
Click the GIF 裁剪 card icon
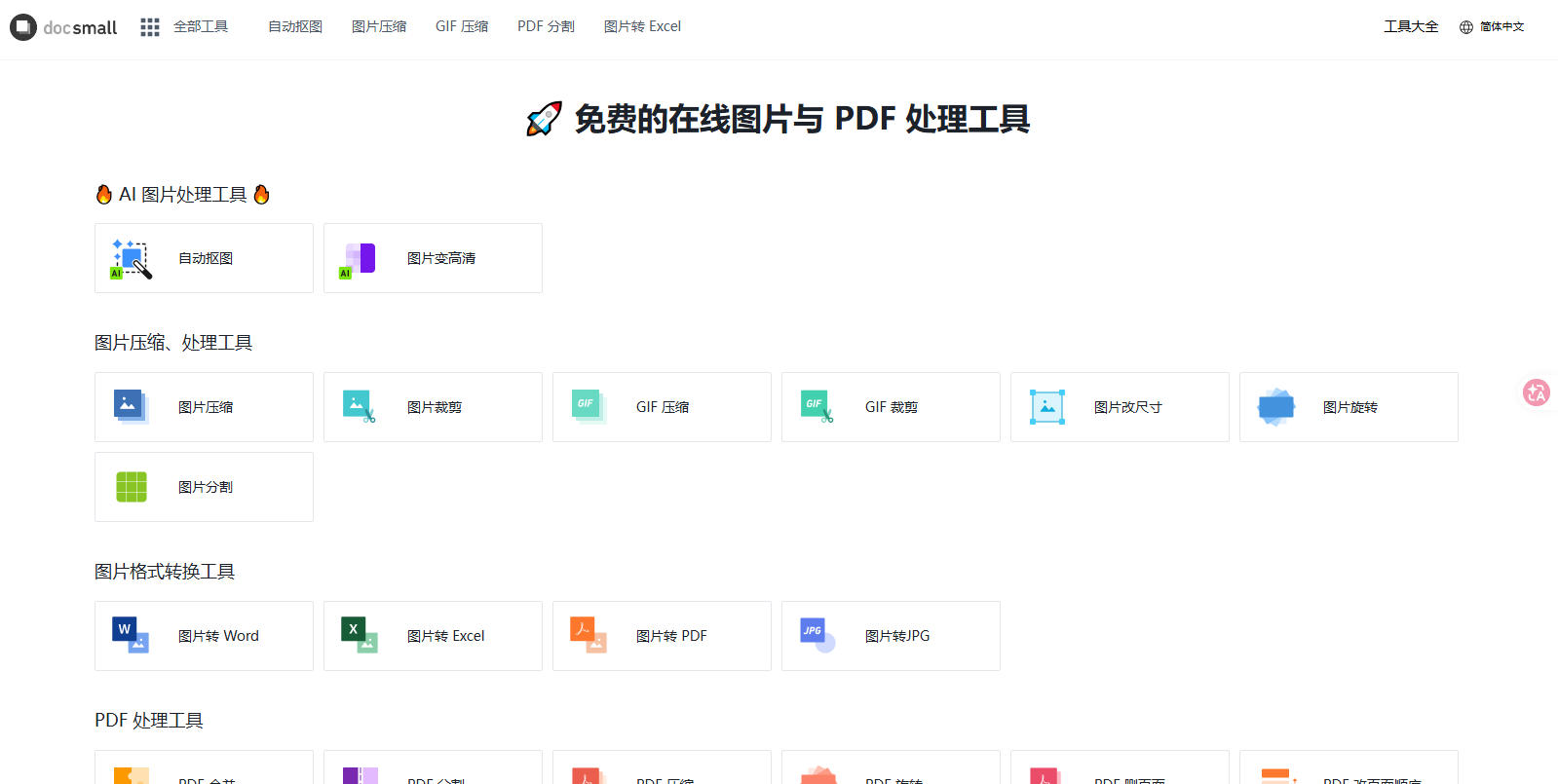click(817, 407)
